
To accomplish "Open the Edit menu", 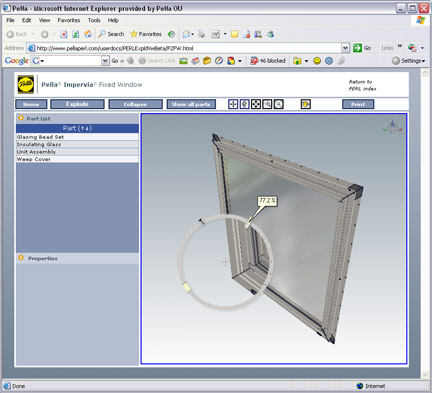I will tap(26, 20).
